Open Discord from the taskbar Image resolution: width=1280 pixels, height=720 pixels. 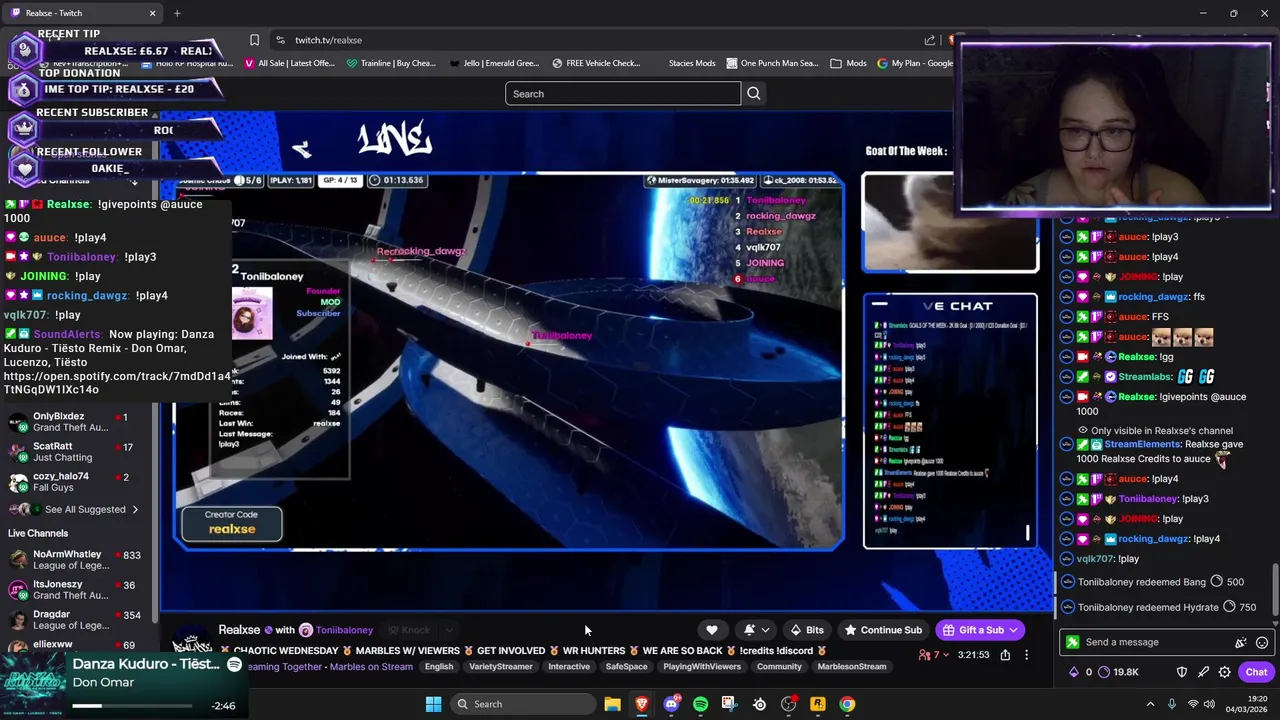[x=672, y=704]
